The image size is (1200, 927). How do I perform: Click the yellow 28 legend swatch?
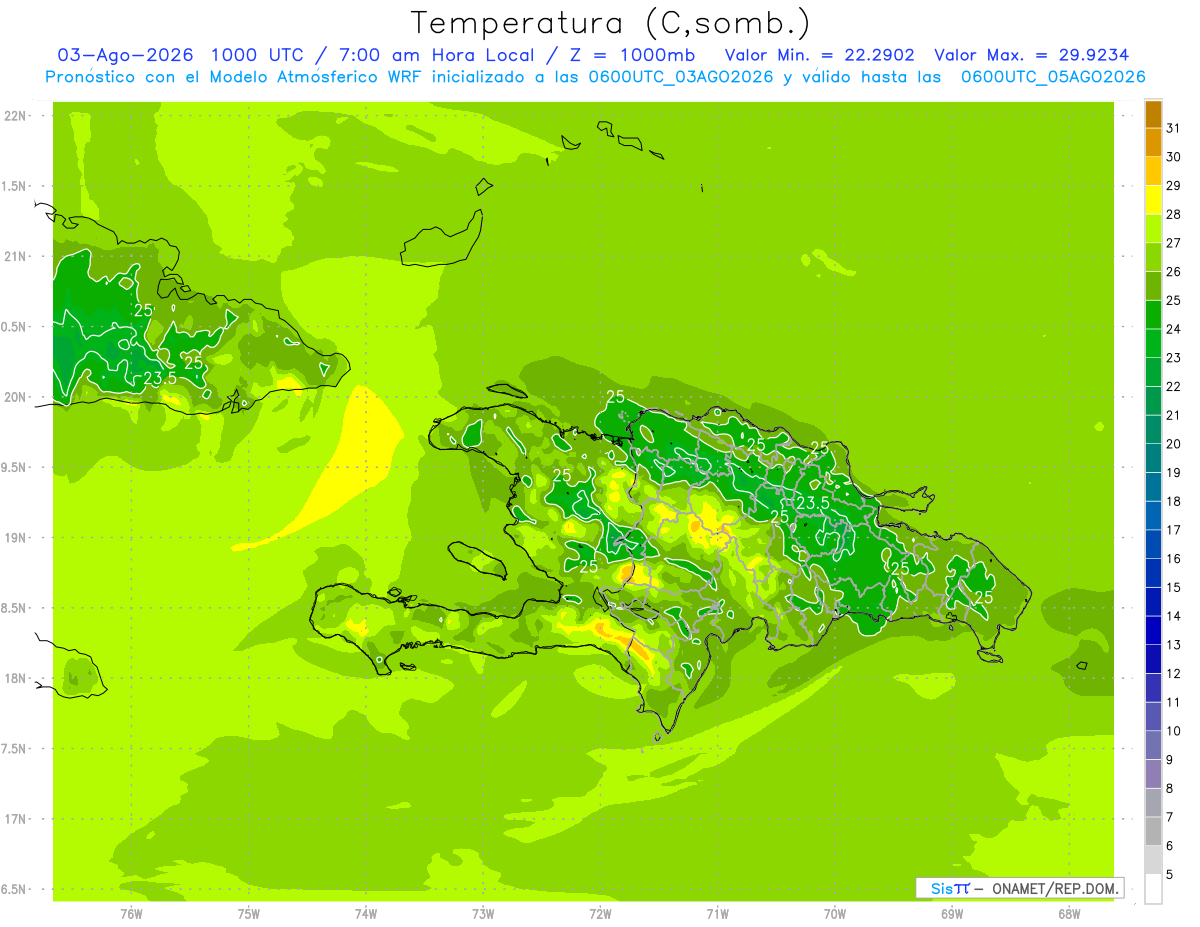[x=1153, y=200]
